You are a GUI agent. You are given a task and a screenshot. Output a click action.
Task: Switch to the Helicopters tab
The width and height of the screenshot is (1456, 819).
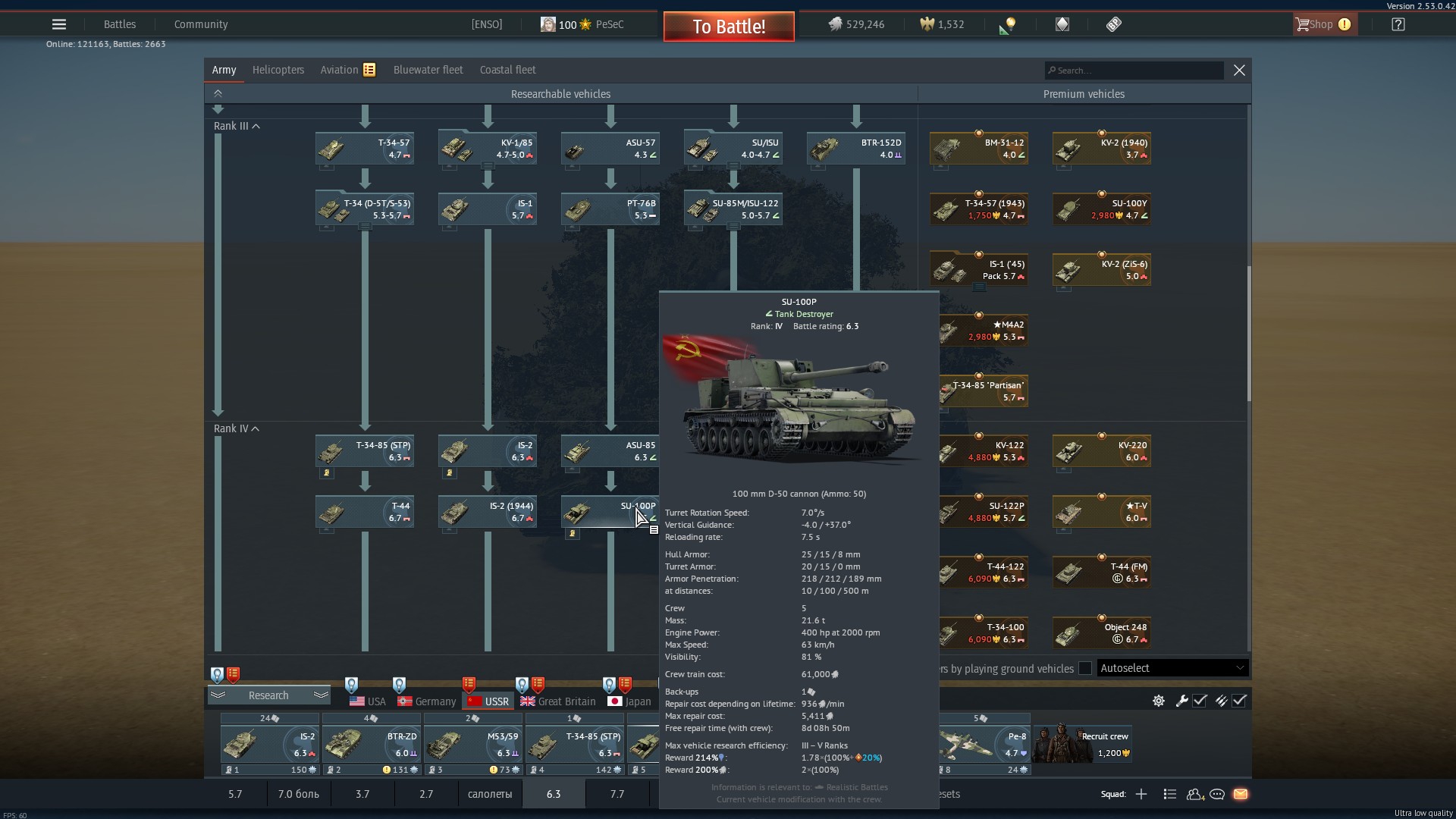[278, 70]
